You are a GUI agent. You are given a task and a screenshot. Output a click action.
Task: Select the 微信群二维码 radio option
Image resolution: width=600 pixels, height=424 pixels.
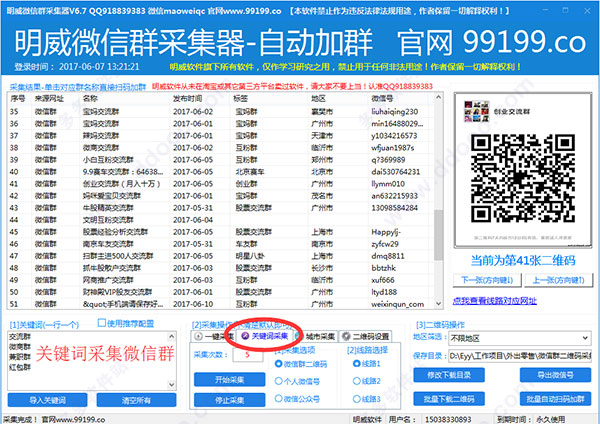[276, 365]
